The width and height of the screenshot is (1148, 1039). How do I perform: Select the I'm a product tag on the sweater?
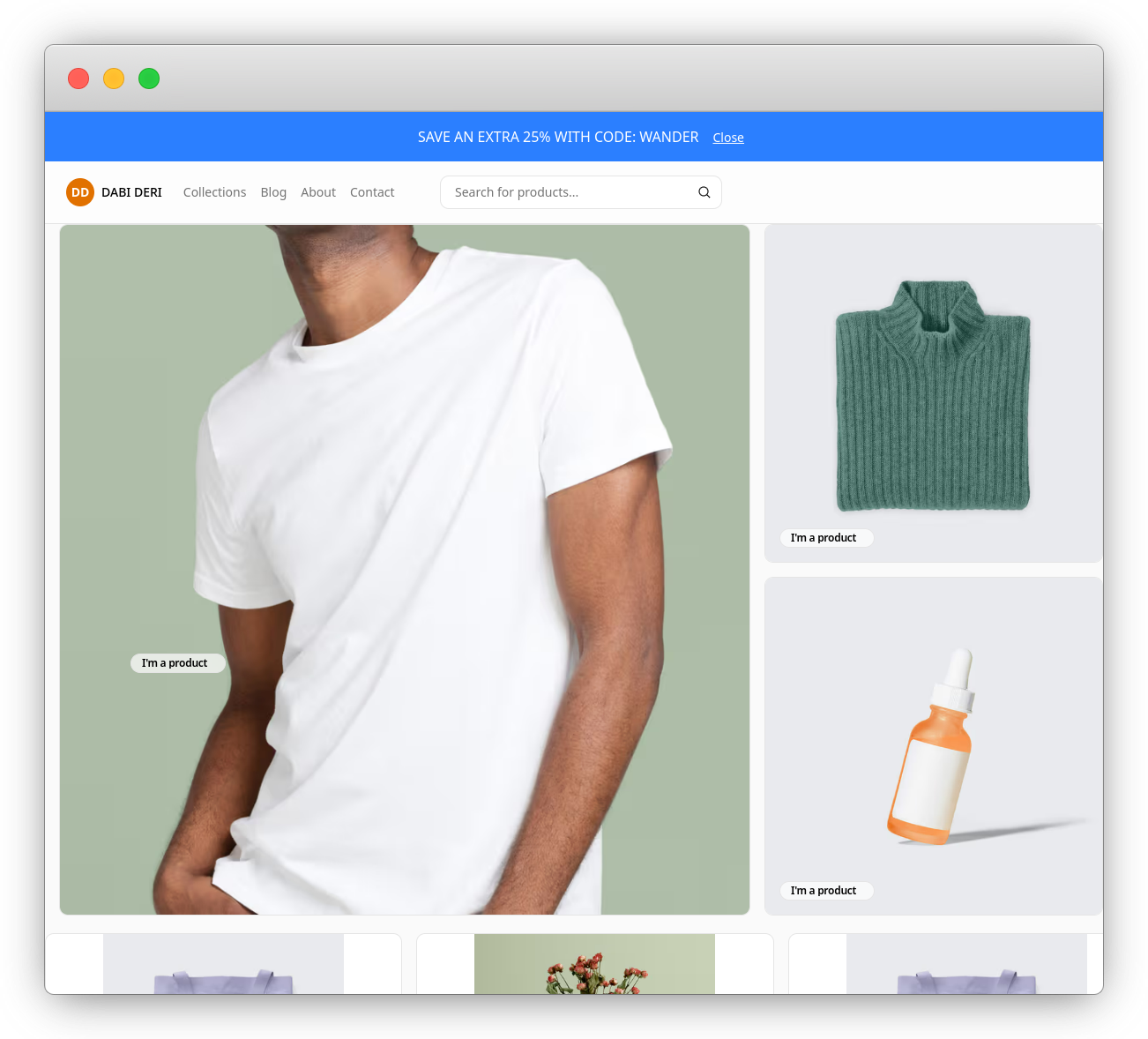[x=826, y=537]
